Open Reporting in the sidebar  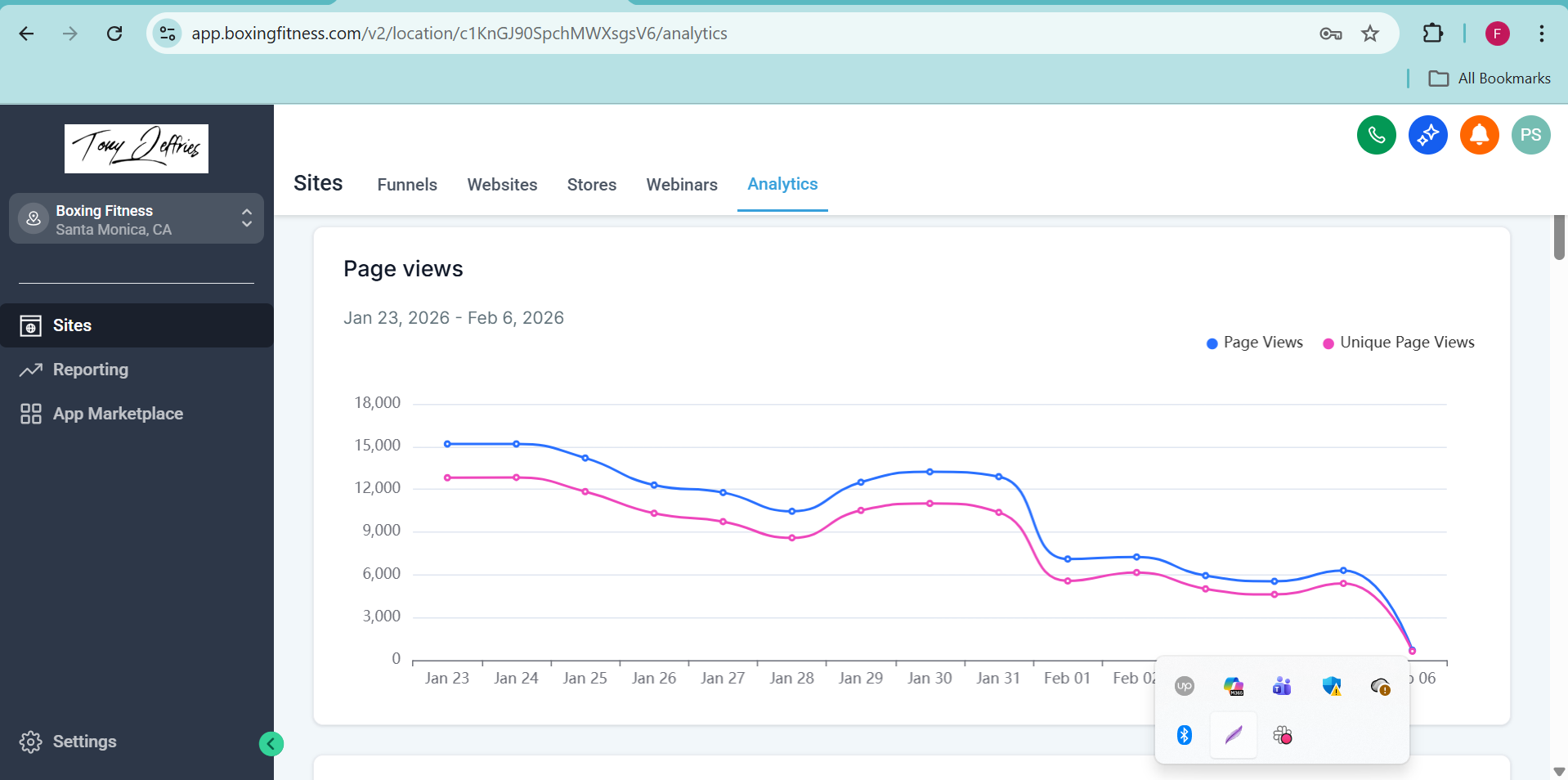pos(90,370)
